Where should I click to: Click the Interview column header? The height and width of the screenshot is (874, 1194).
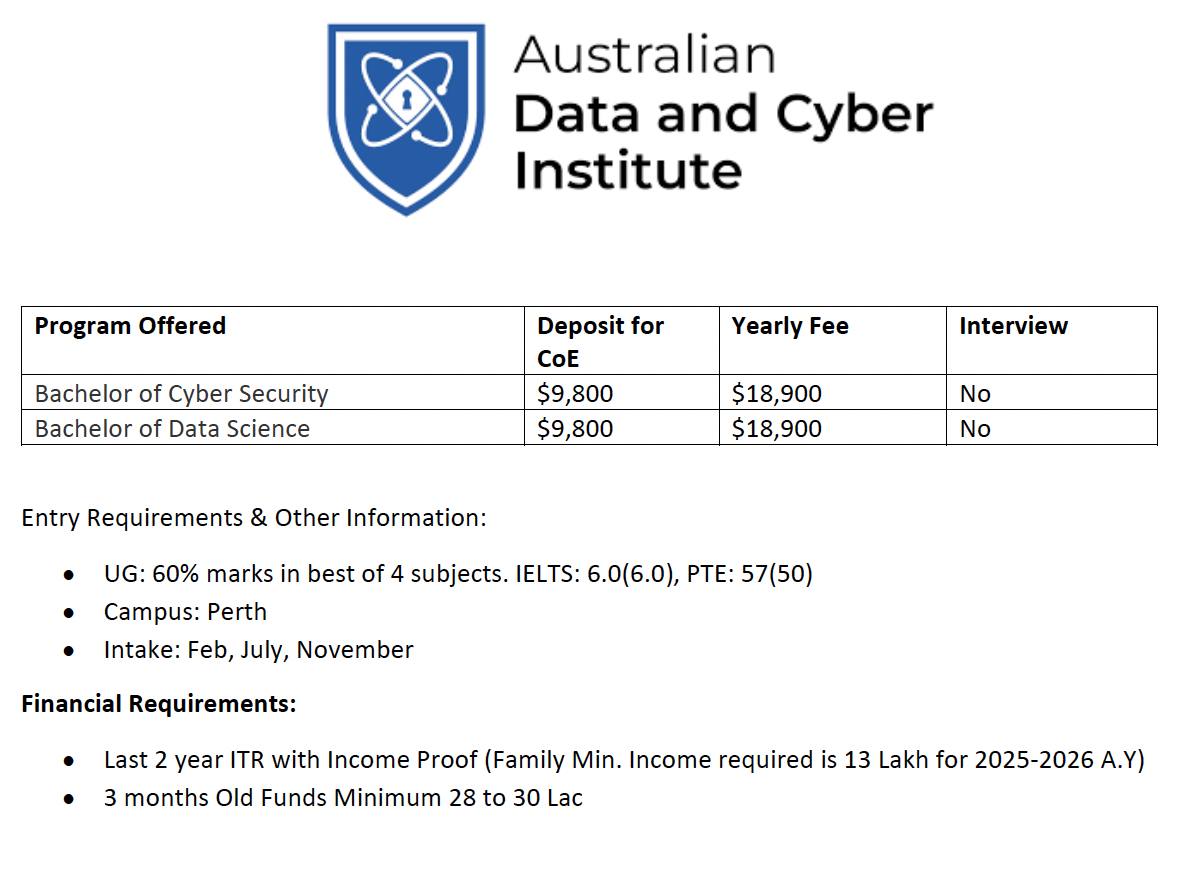tap(1013, 326)
